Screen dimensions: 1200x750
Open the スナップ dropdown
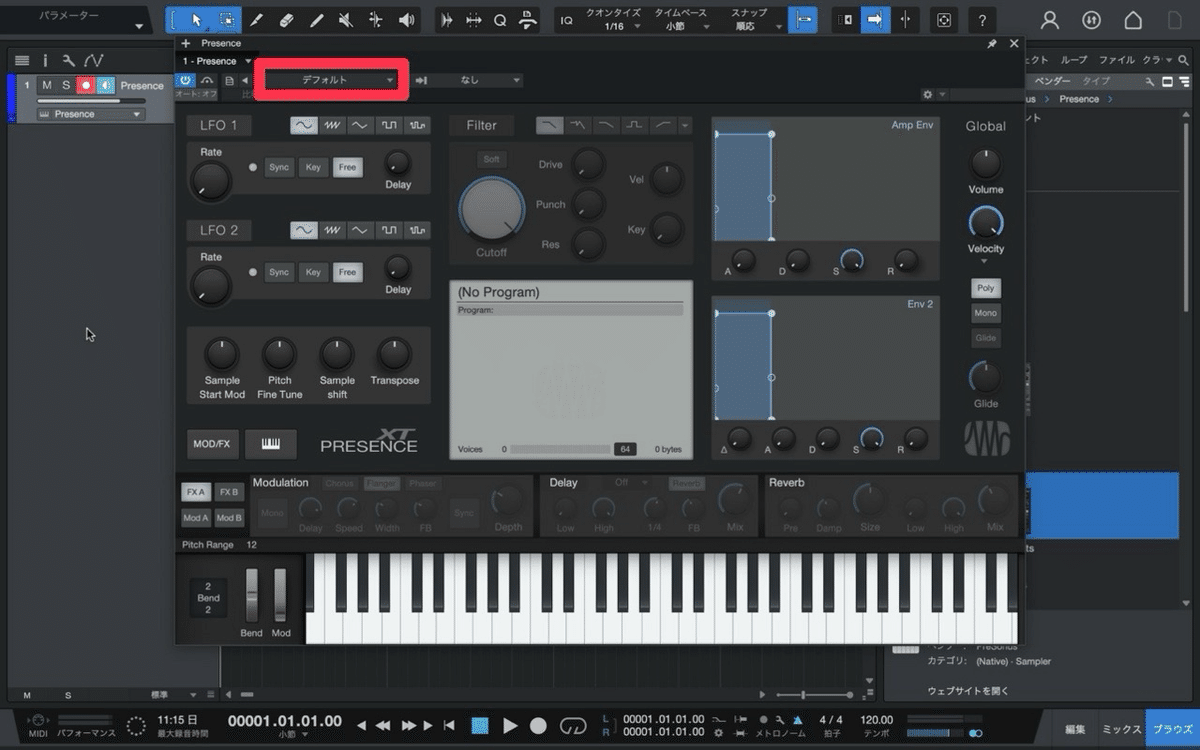[x=749, y=19]
